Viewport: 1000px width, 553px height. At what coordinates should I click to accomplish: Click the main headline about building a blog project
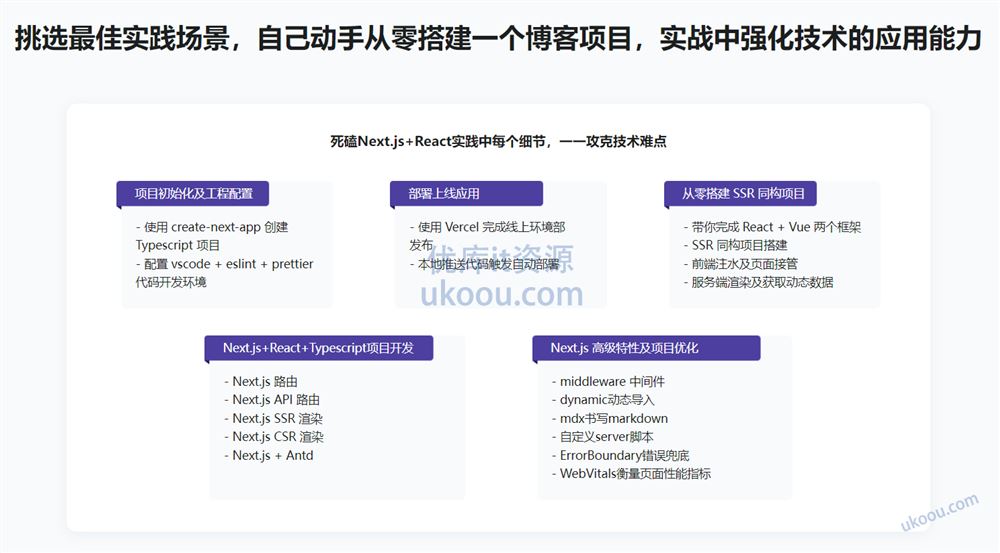[x=498, y=38]
